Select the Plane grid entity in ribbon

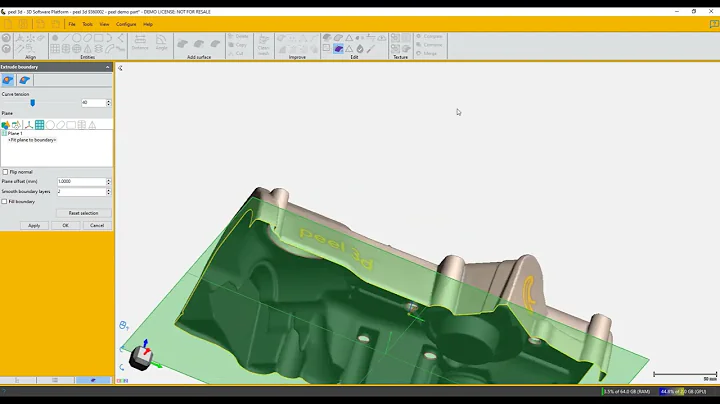pyautogui.click(x=55, y=49)
